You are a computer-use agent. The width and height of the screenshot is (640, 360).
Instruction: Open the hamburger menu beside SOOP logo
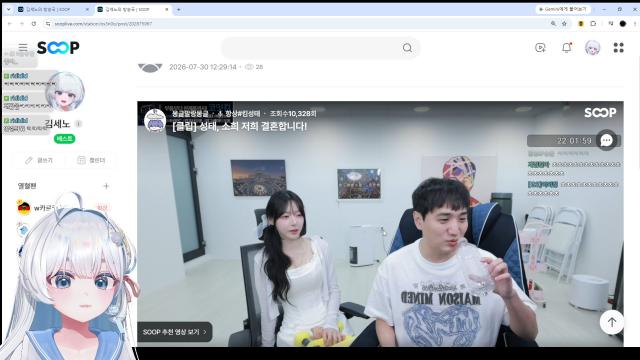(x=23, y=48)
